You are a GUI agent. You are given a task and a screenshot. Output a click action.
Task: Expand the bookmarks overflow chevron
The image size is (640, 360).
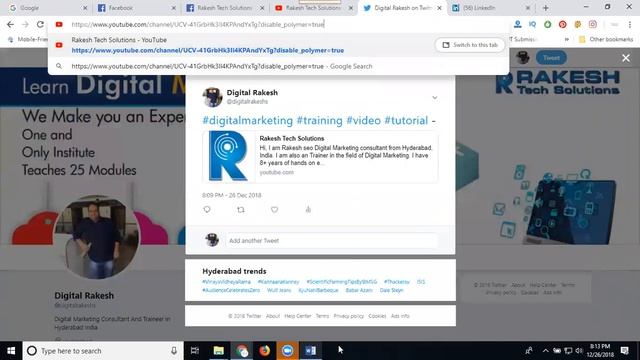point(567,39)
